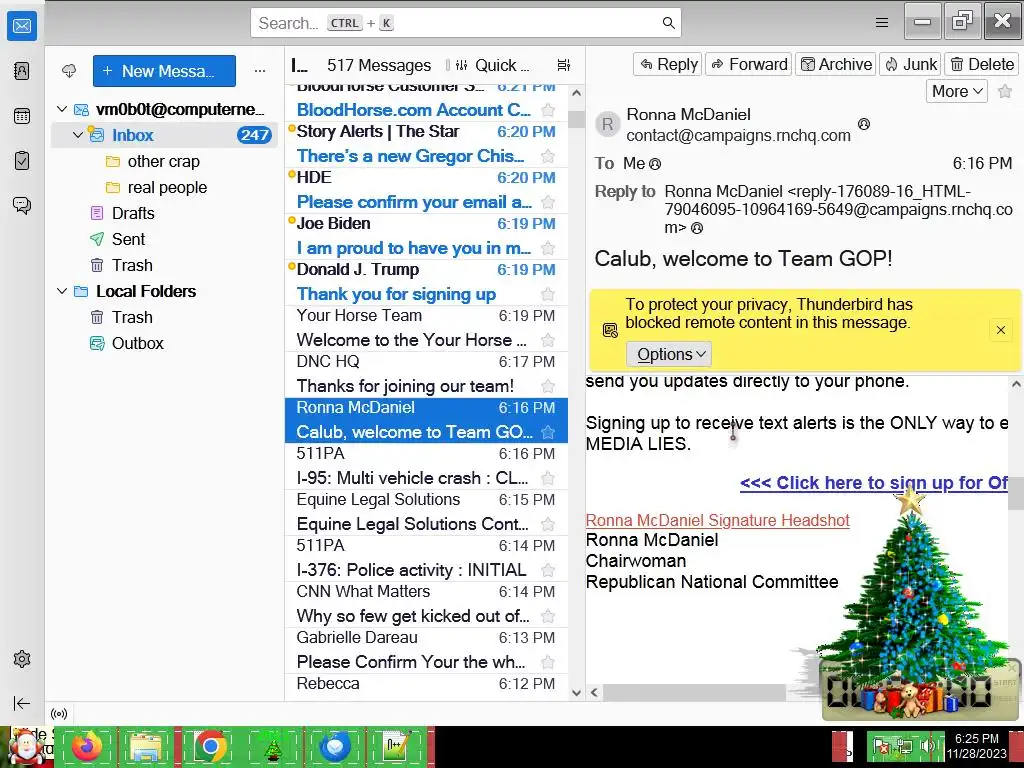Click the New Message button

[165, 71]
